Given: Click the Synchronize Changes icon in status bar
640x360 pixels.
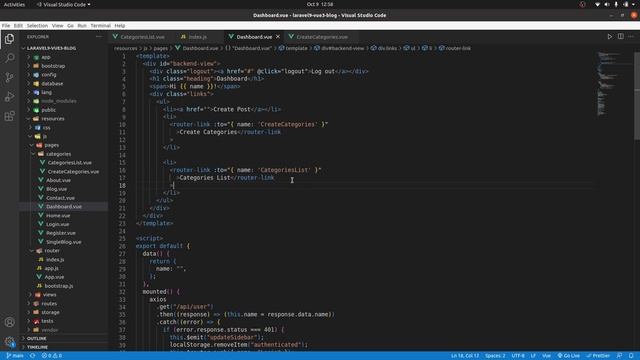Looking at the screenshot, I should tap(32, 356).
